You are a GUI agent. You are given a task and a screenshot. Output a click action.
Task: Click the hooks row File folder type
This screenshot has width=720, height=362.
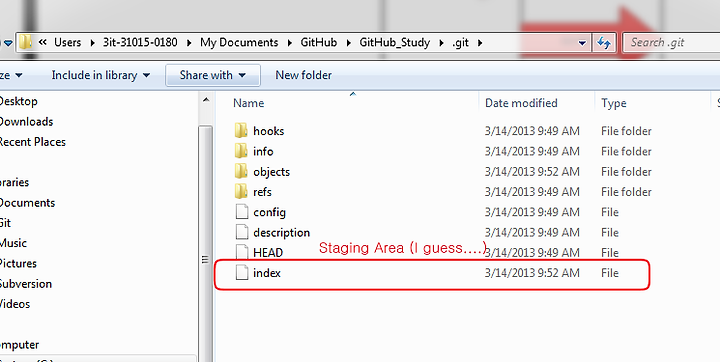(x=626, y=131)
